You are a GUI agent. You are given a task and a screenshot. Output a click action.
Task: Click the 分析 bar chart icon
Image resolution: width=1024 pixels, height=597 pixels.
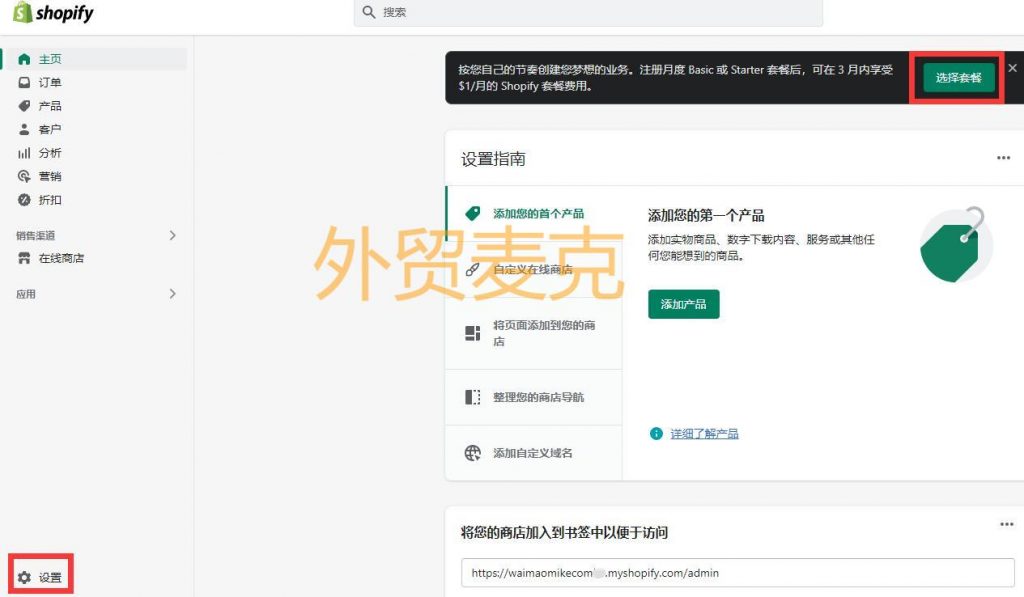[x=24, y=153]
